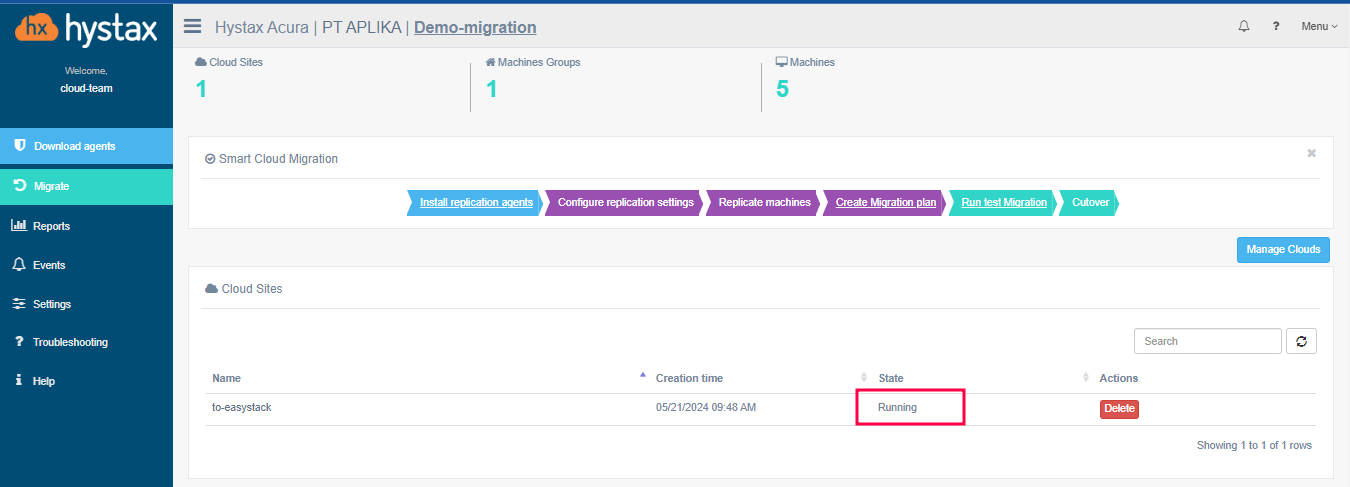
Task: Expand the Menu dropdown
Action: [x=1318, y=26]
